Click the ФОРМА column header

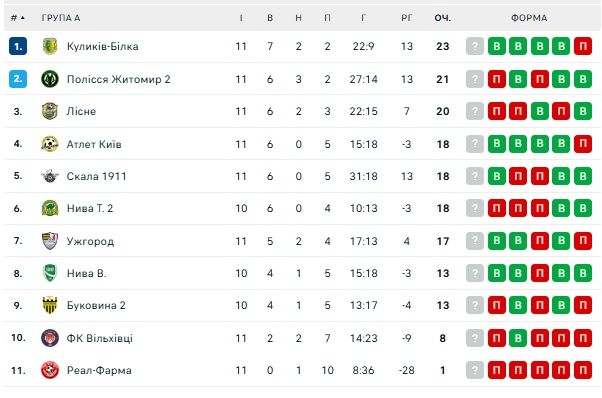529,18
